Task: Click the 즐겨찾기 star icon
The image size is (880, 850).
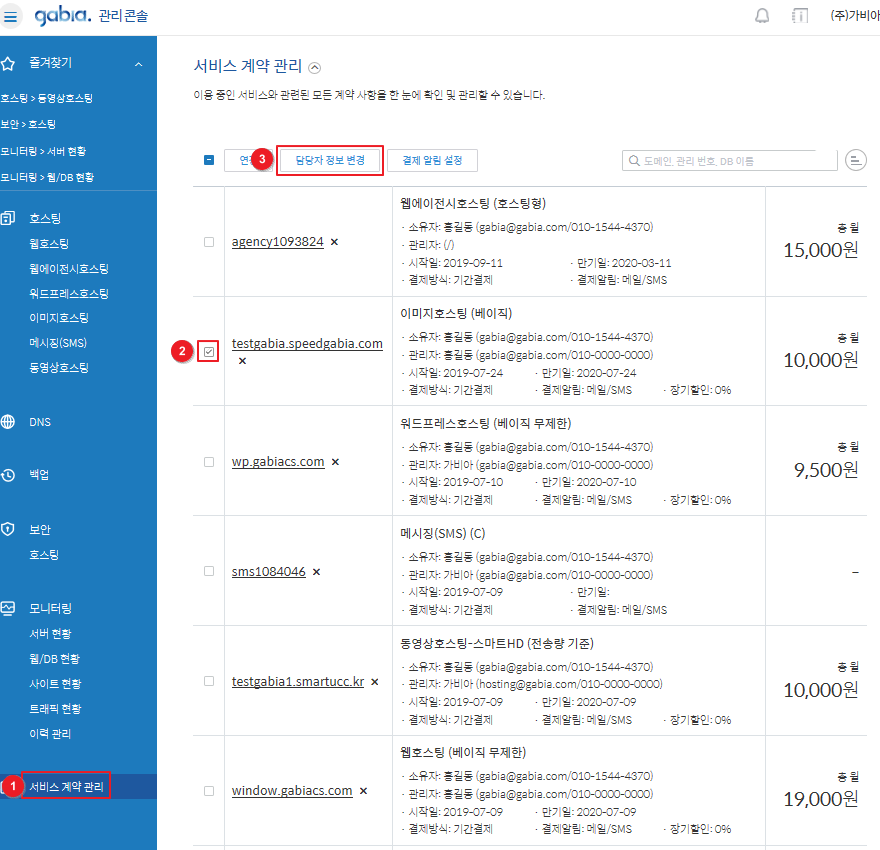Action: 8,63
